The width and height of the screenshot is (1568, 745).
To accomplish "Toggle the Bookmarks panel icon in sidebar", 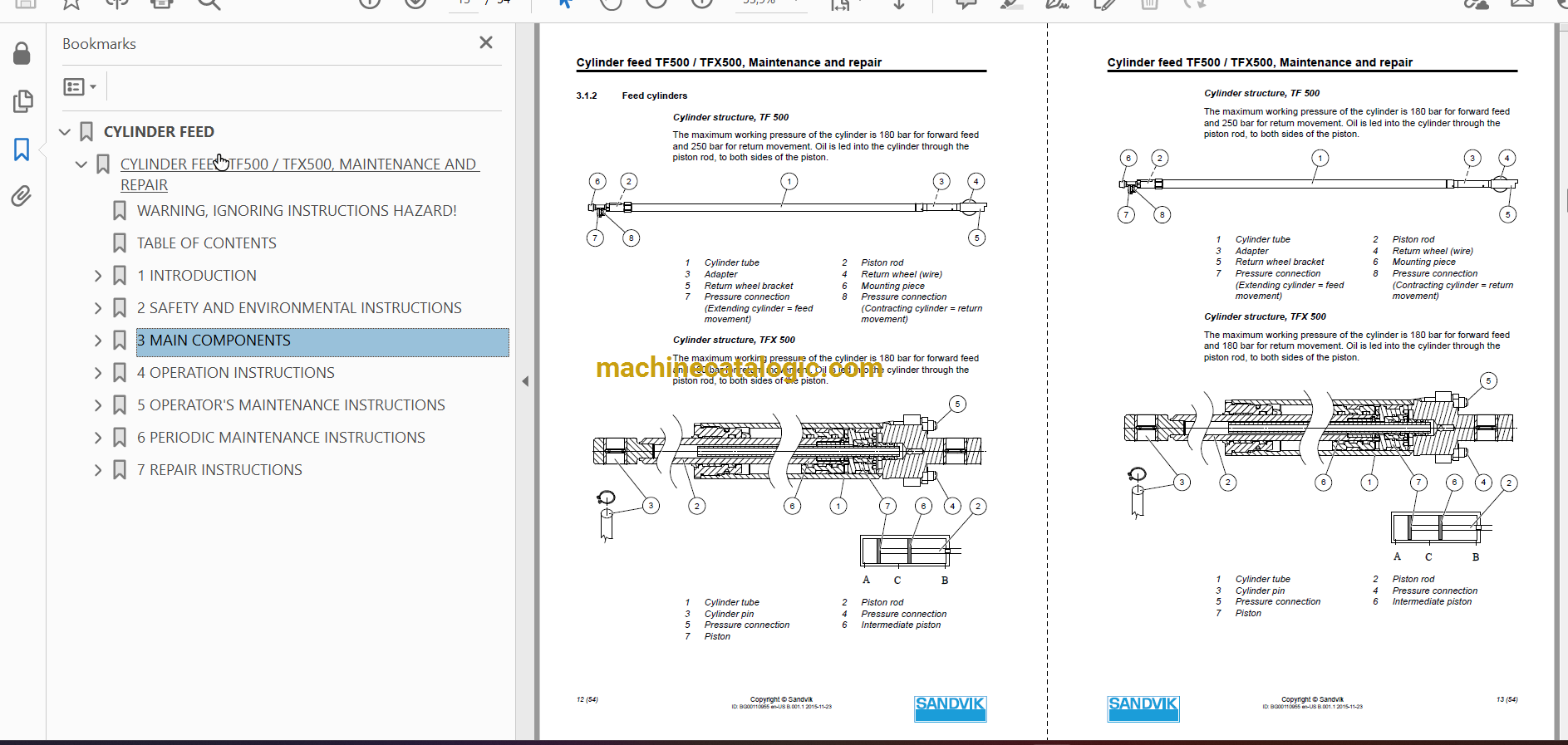I will 22,149.
